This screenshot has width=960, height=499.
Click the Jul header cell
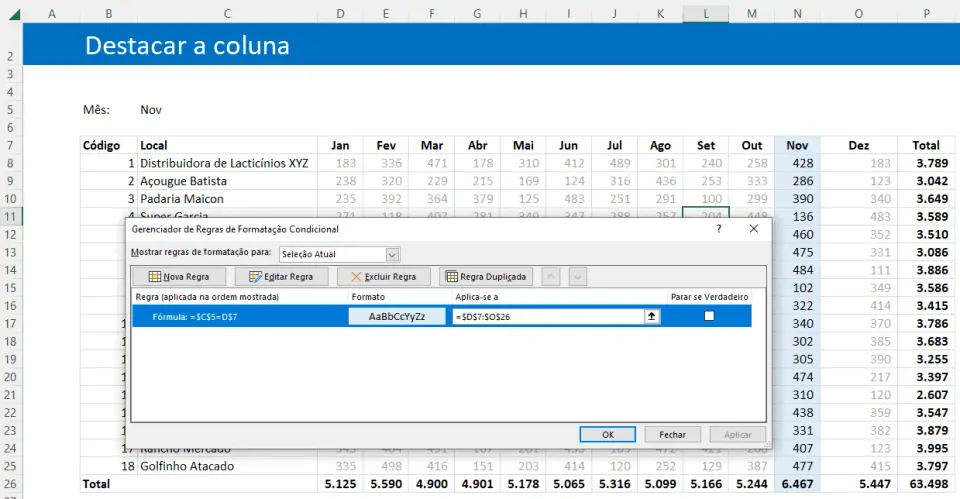(614, 145)
